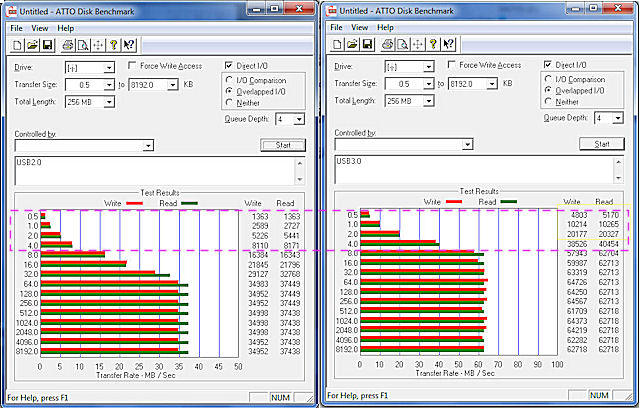Viewport: 640px width, 408px height.
Task: Open Transfer Size 0.5 dropdown in USB2.0 window
Action: click(x=109, y=85)
